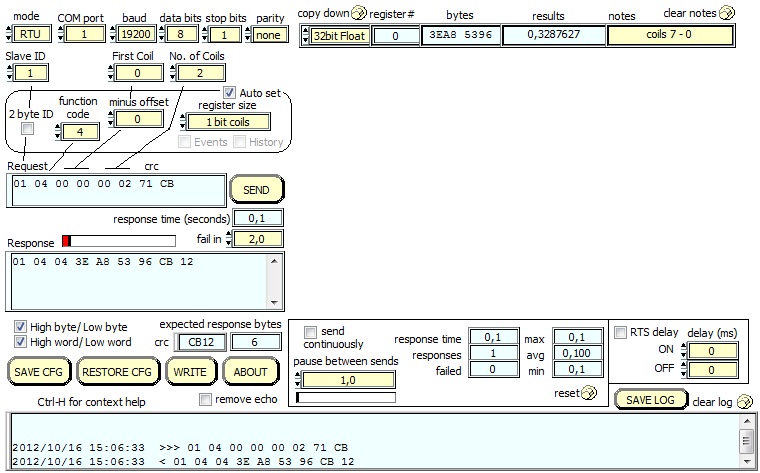Change the COM port stepper arrows

[61, 34]
